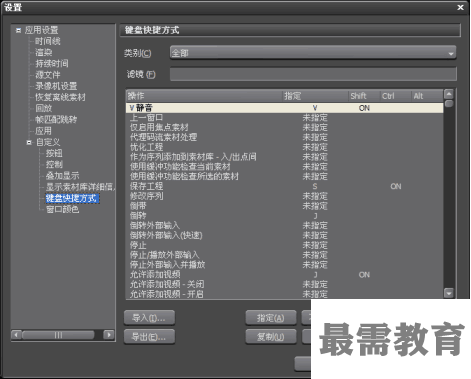Select the 上一窗口 row
Viewport: 471px width, 379px height.
[x=285, y=117]
